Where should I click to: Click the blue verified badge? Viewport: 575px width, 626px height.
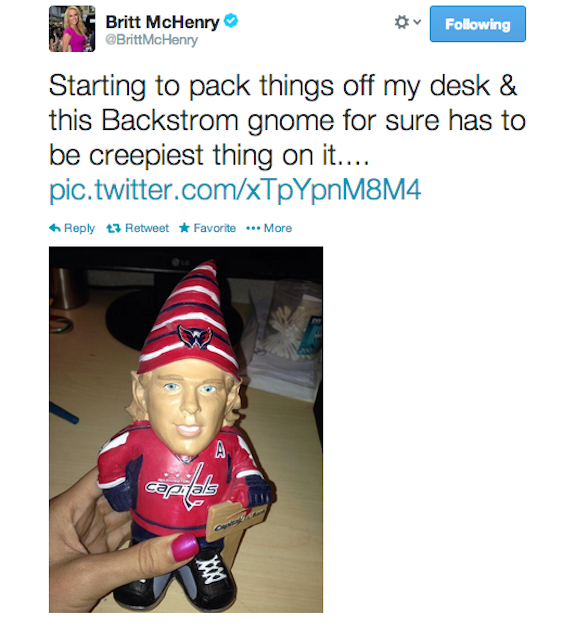231,21
